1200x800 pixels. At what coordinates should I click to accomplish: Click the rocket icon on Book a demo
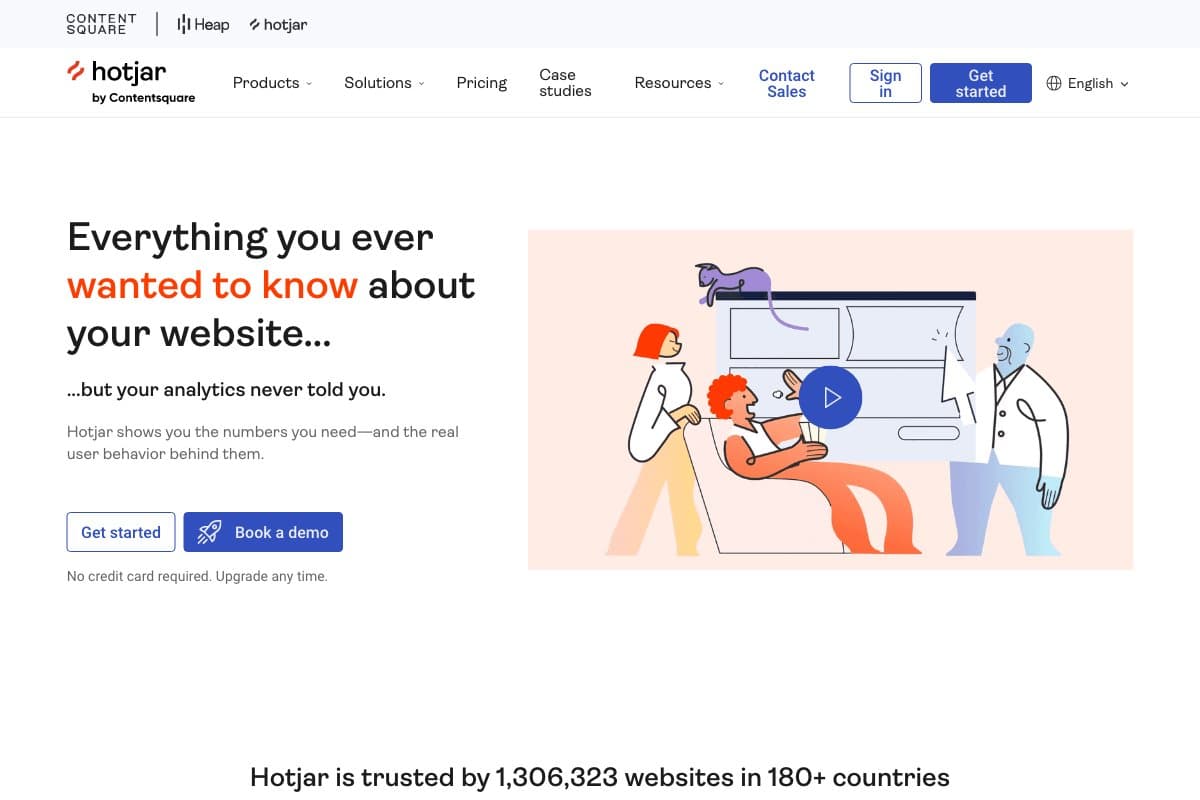[x=209, y=532]
